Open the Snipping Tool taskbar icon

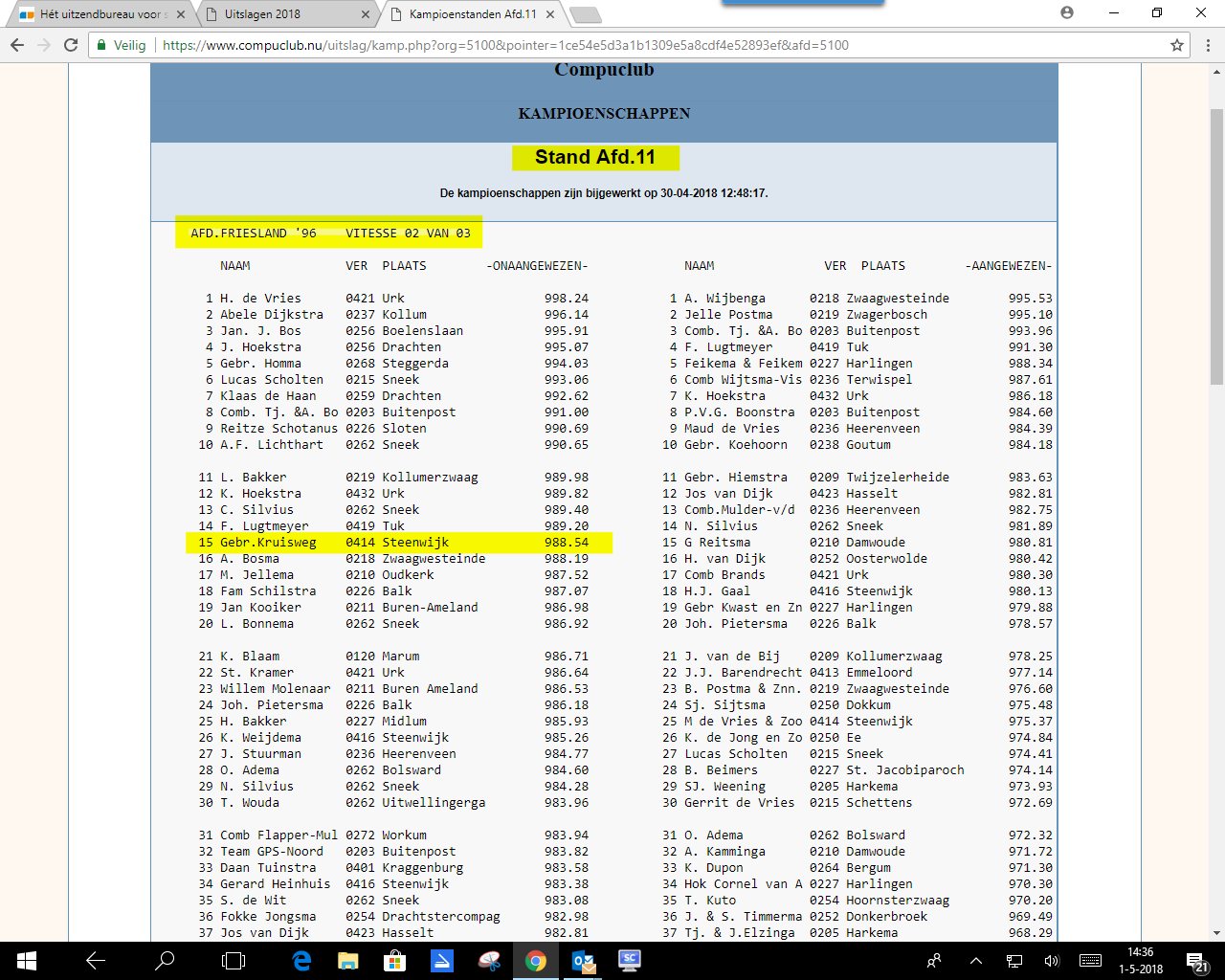point(489,961)
